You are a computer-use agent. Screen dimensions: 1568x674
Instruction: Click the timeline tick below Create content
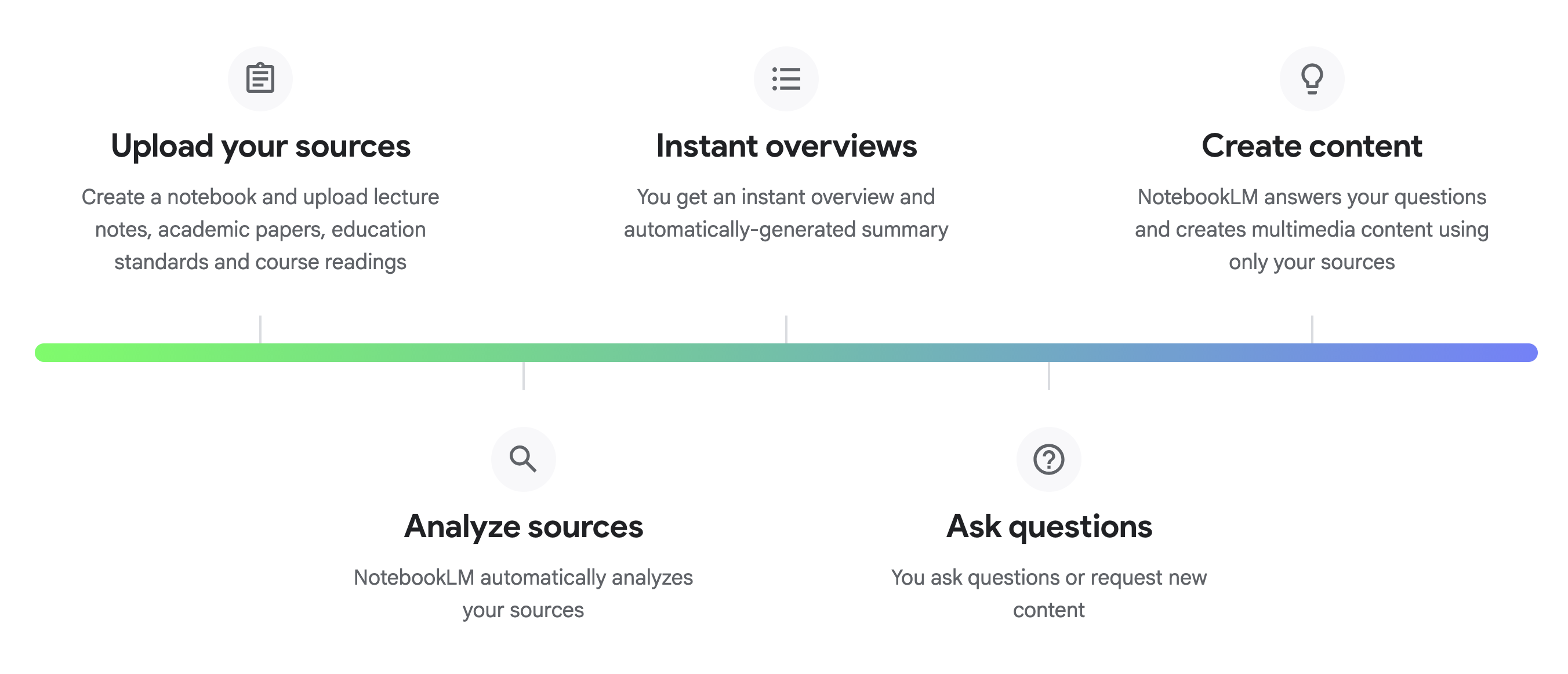tap(1312, 329)
